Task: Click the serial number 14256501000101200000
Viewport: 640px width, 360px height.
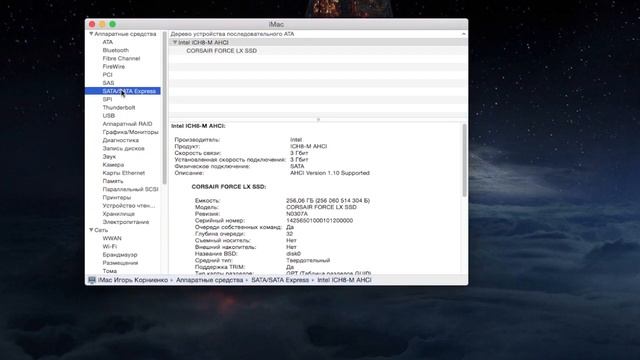Action: pos(319,220)
